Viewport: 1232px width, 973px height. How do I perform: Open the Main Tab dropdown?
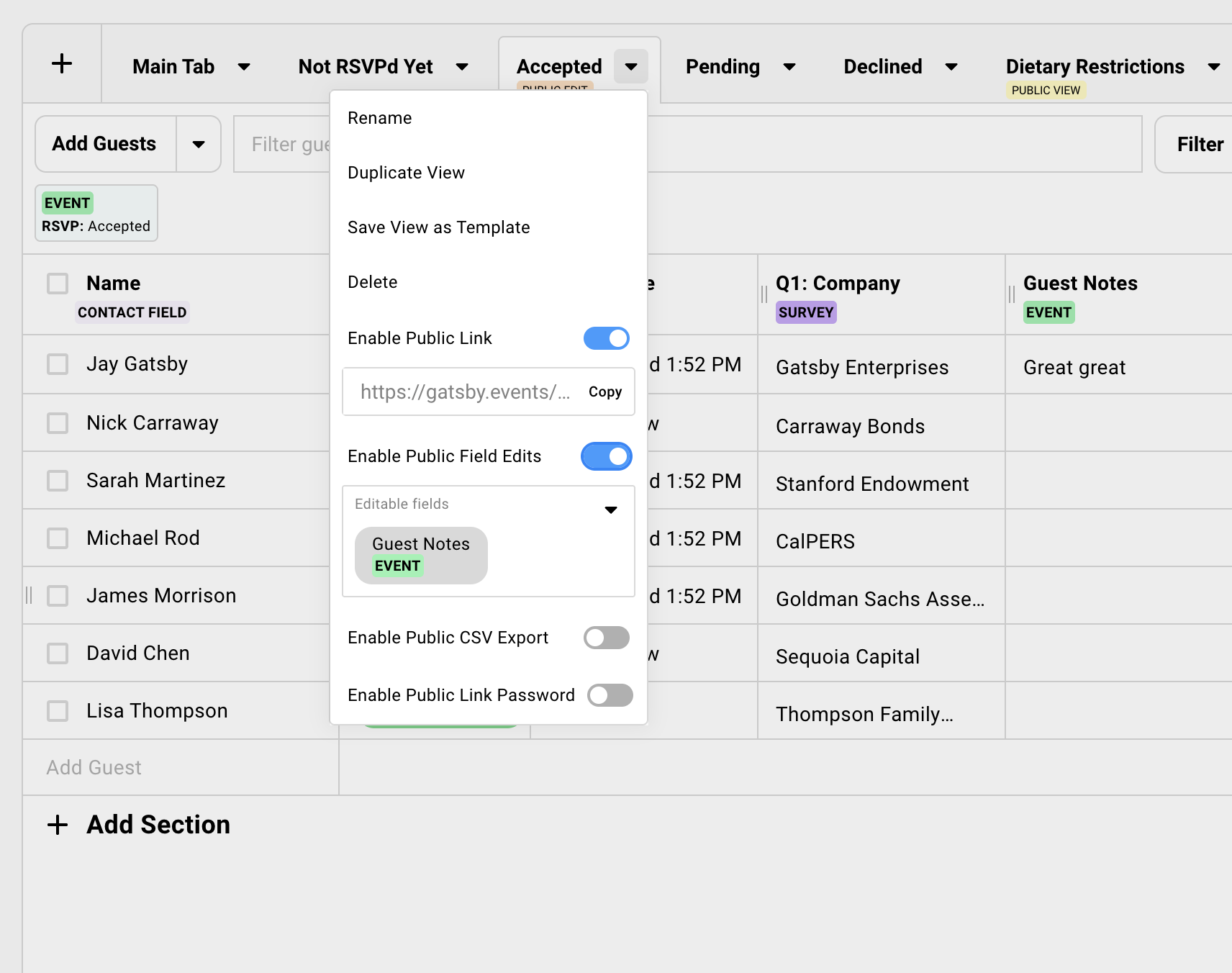point(244,66)
